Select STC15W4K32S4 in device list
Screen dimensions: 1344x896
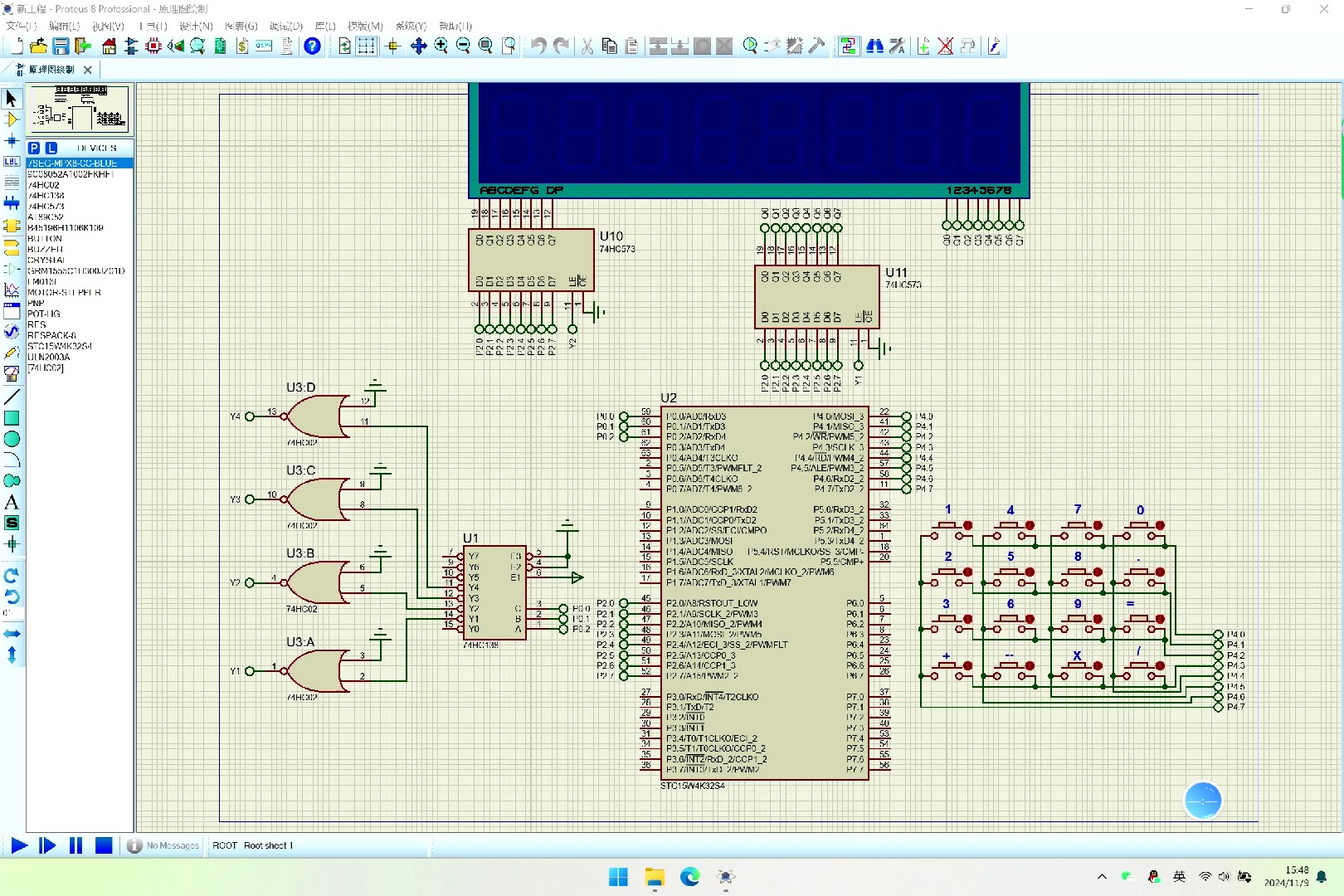[60, 346]
